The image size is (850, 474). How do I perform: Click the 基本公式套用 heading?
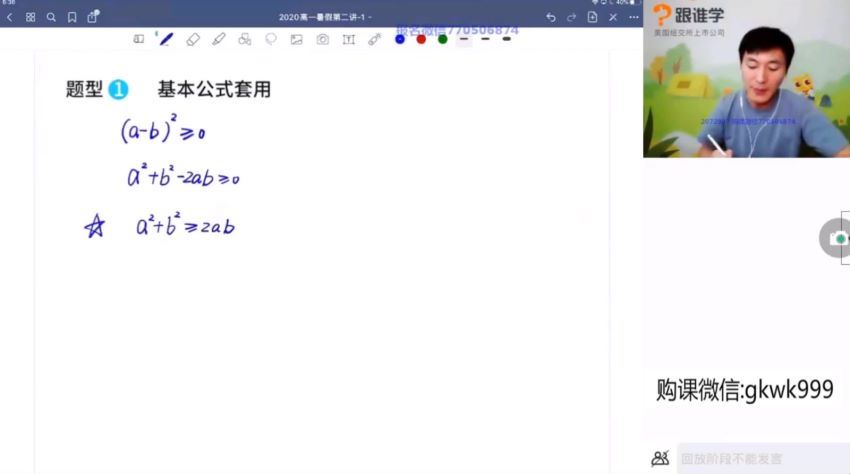pos(214,89)
